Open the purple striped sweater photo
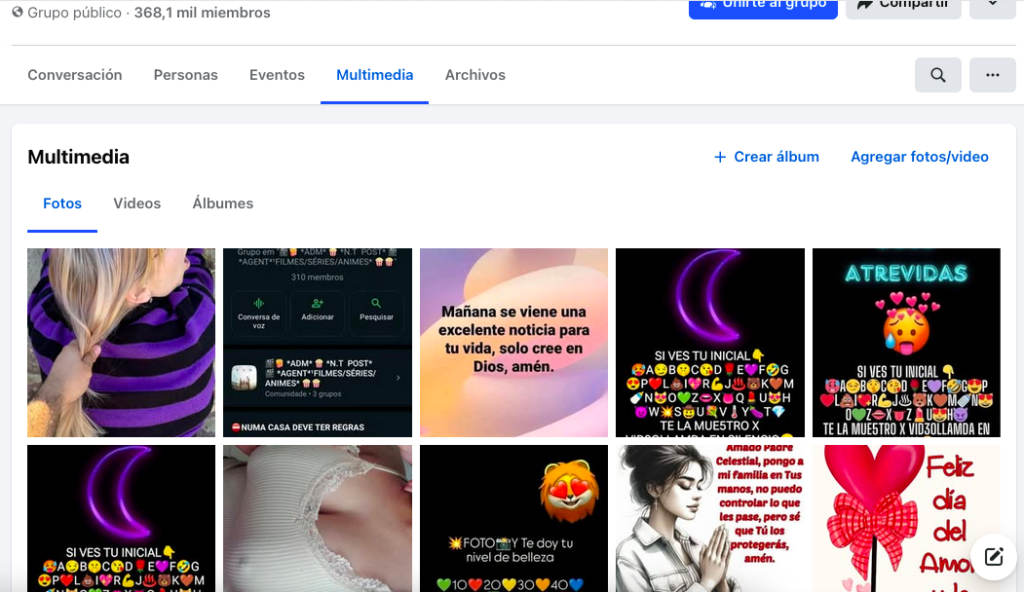The width and height of the screenshot is (1024, 592). [x=121, y=342]
